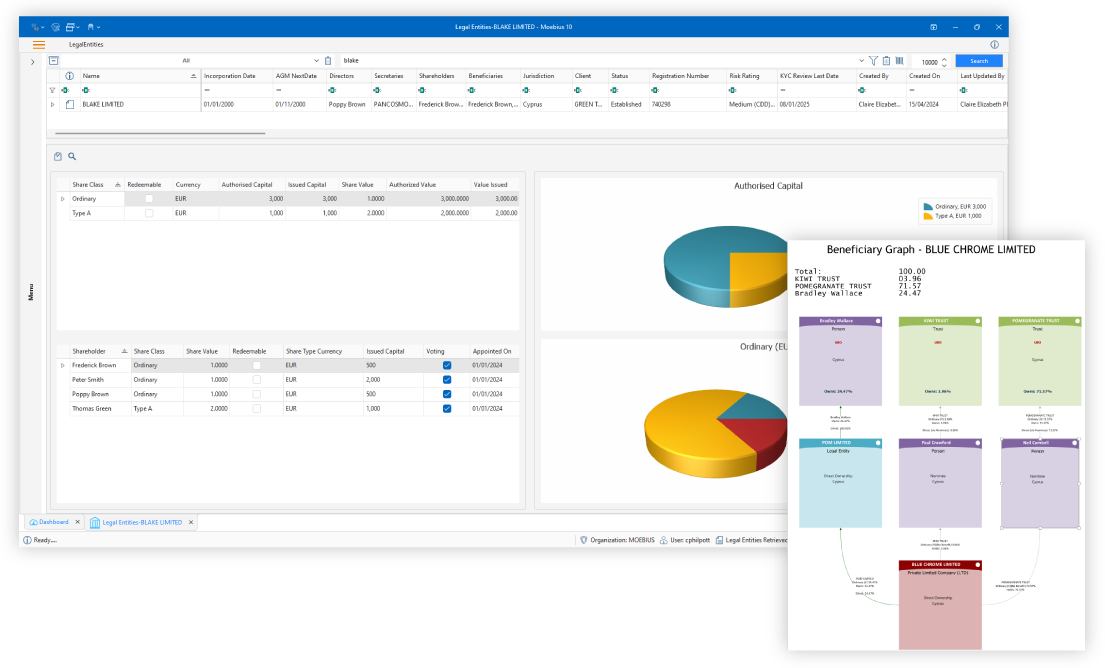This screenshot has height=668, width=1105.
Task: Open the All dropdown arrow
Action: [x=316, y=61]
